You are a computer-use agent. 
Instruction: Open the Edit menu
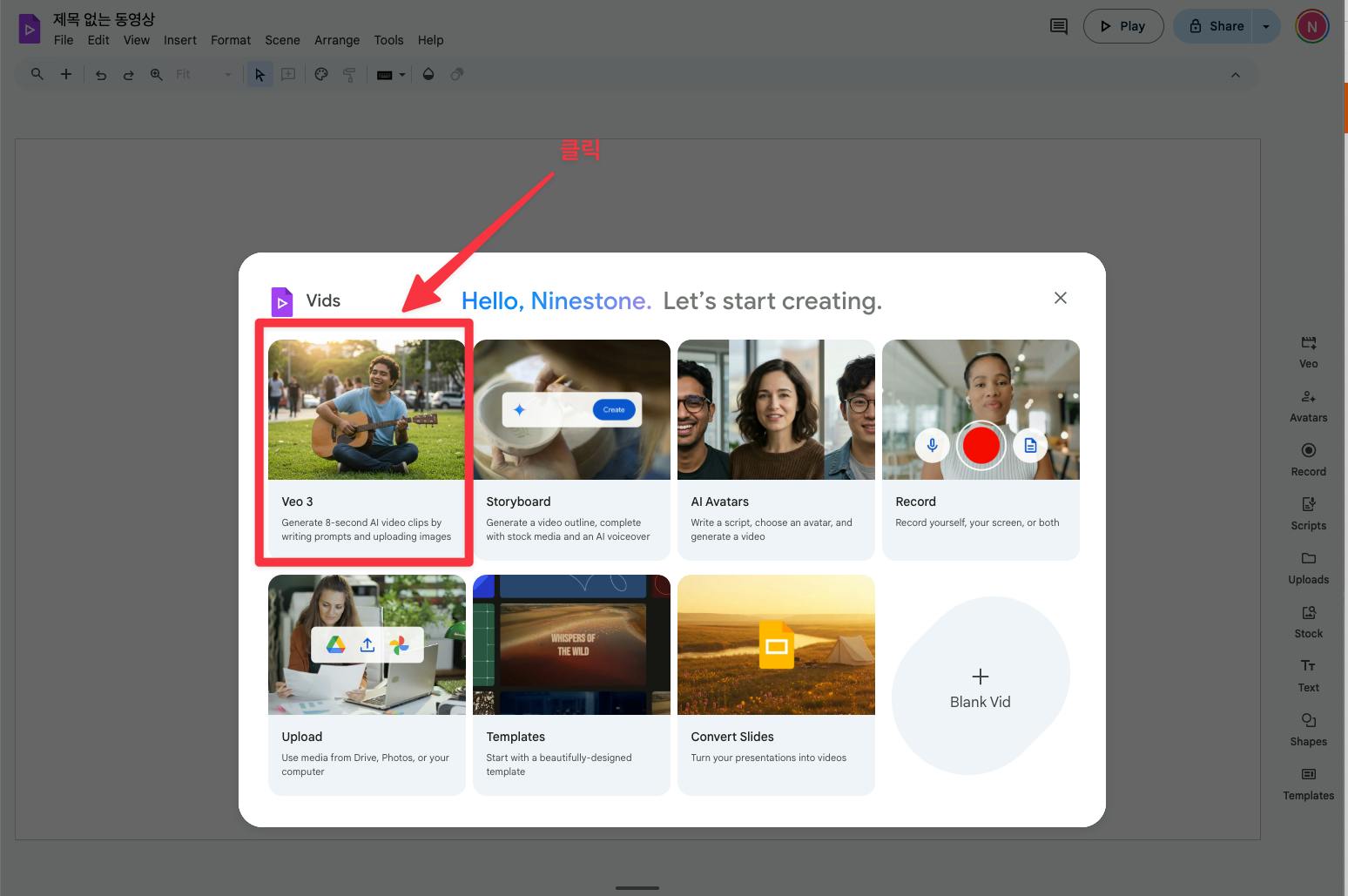[x=98, y=40]
